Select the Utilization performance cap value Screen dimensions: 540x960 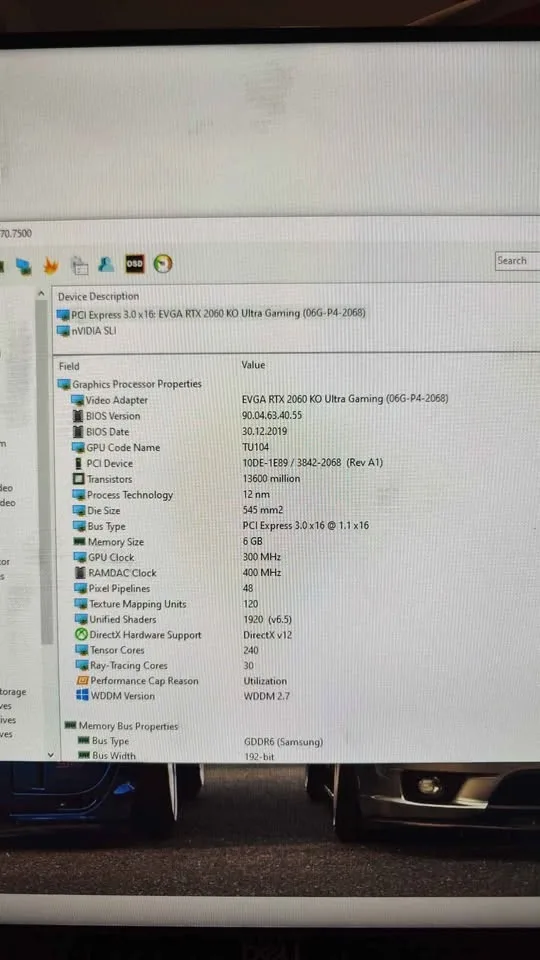tap(265, 681)
